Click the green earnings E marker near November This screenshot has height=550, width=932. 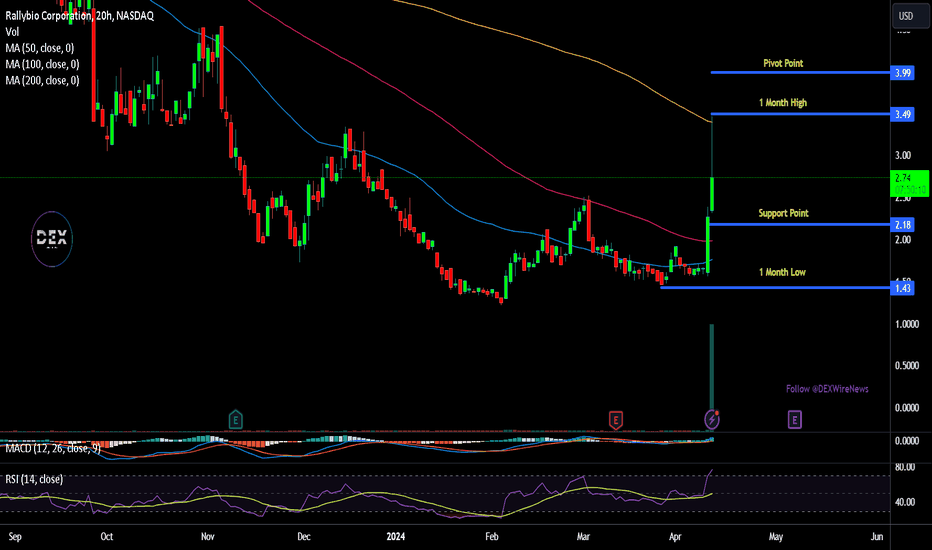235,420
